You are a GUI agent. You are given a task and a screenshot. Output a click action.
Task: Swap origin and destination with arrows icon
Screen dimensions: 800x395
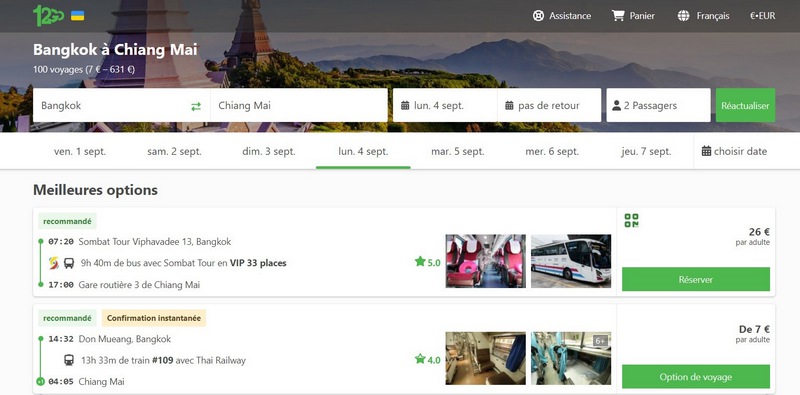(196, 106)
